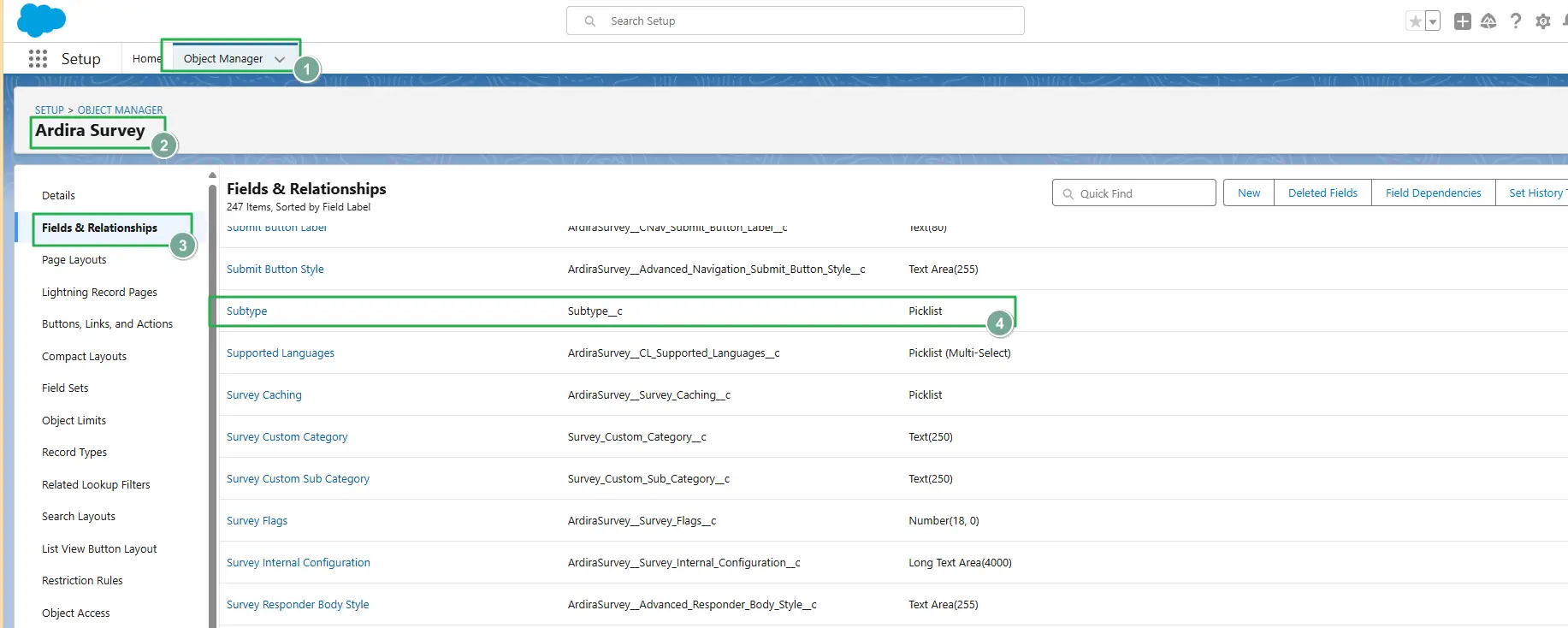Open Page Layouts in the sidebar
This screenshot has width=1568, height=628.
coord(74,259)
